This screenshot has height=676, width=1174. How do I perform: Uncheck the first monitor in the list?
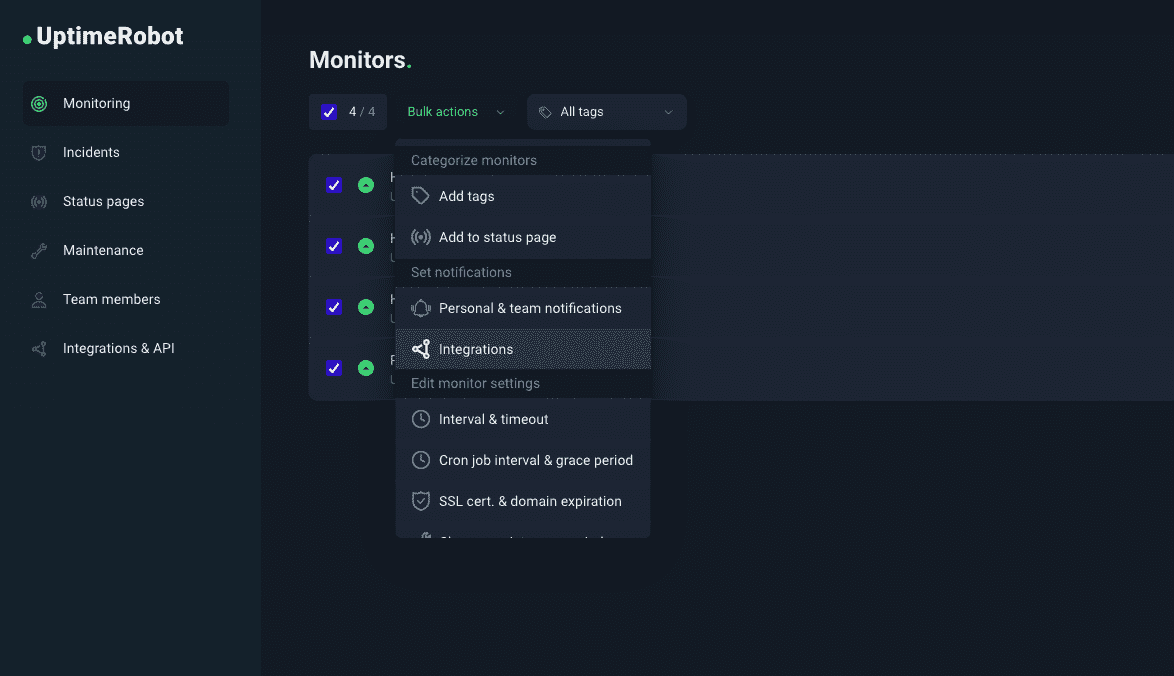click(333, 186)
